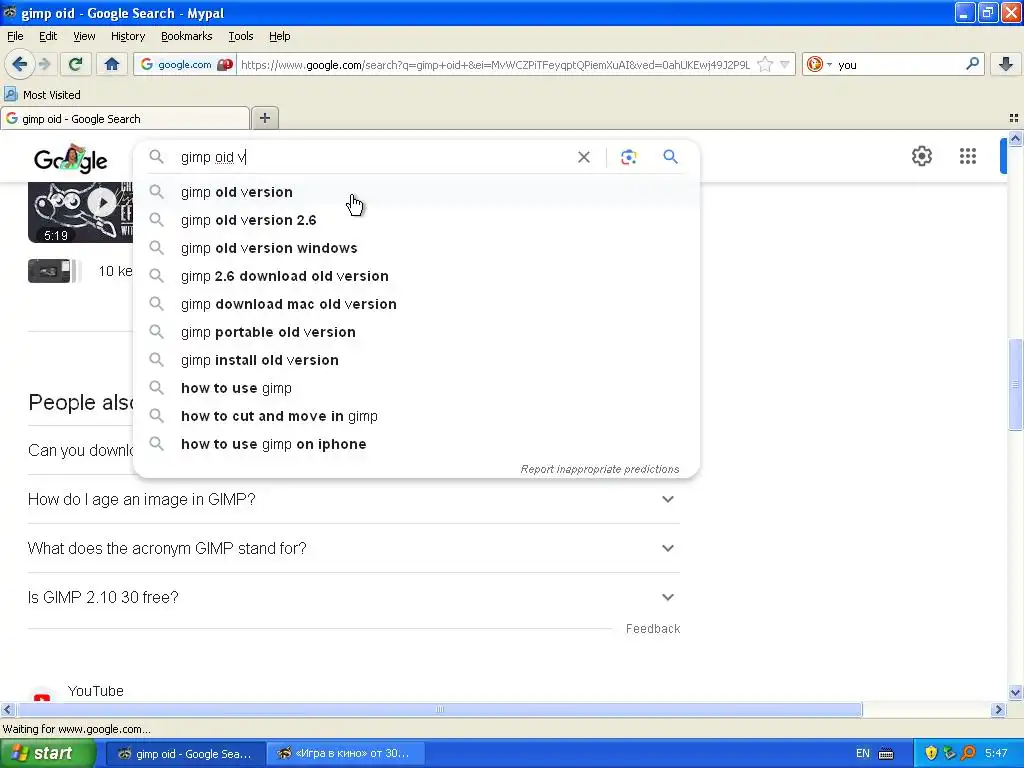This screenshot has height=768, width=1024.
Task: Click the browser Forward arrow button
Action: [44, 64]
